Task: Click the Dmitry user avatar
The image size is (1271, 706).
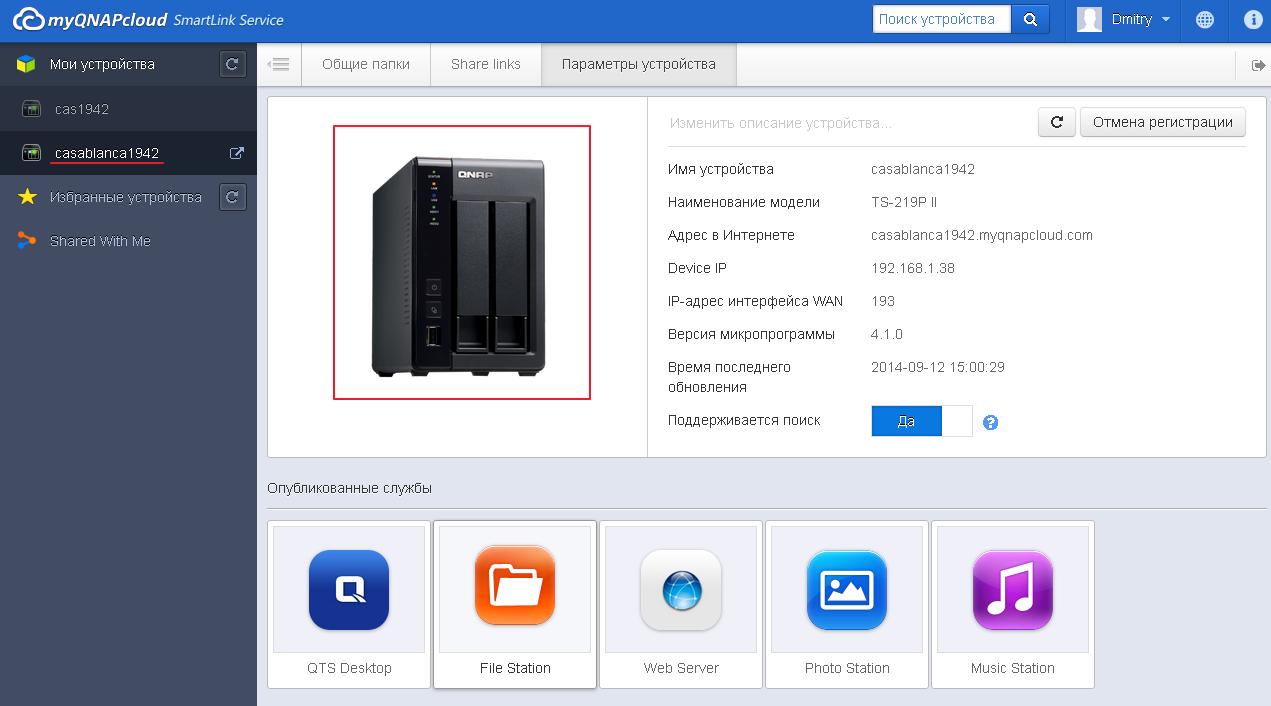Action: pyautogui.click(x=1089, y=20)
